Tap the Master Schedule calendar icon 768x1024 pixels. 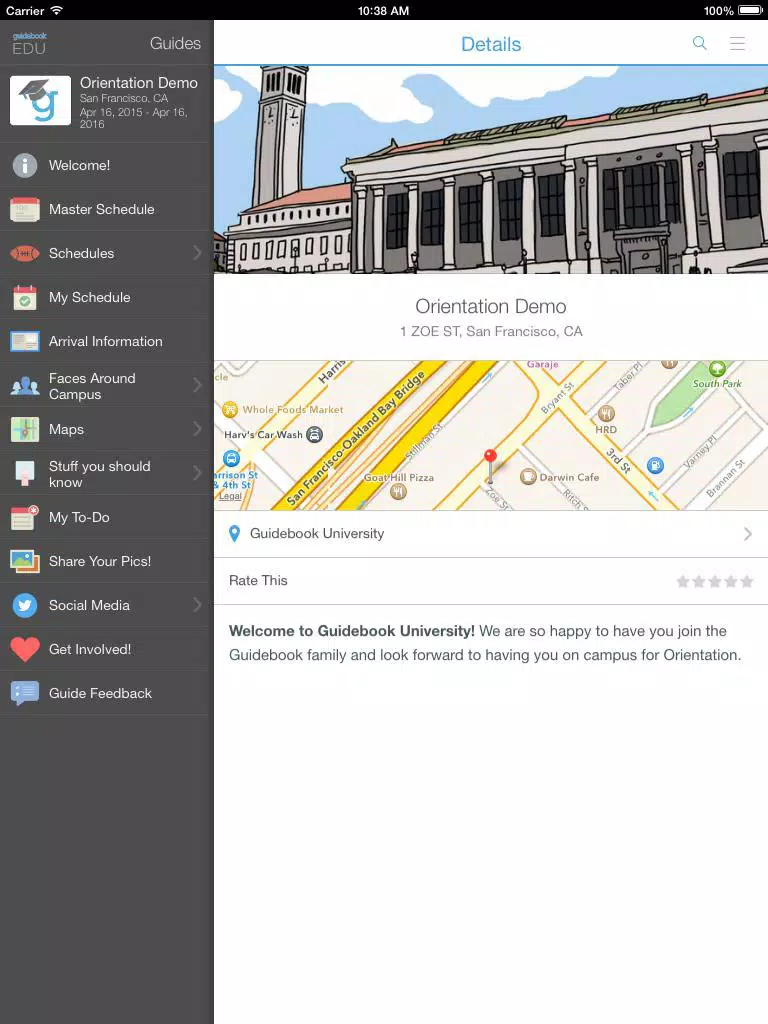[25, 209]
